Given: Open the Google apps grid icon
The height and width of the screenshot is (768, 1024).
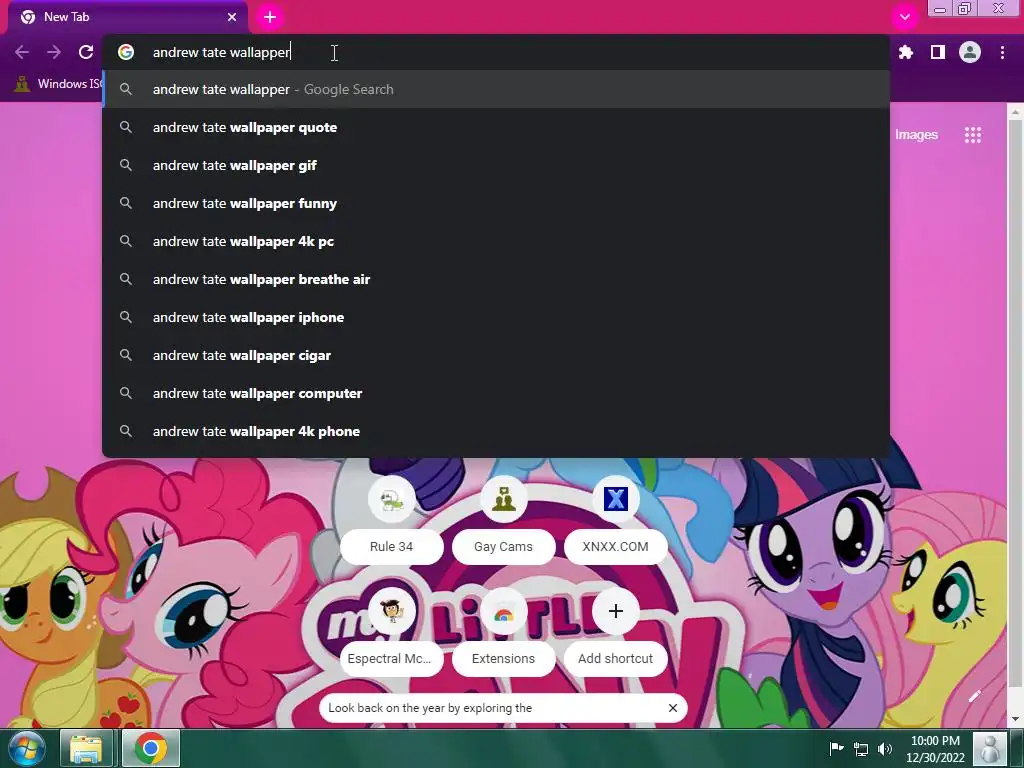Looking at the screenshot, I should tap(972, 135).
